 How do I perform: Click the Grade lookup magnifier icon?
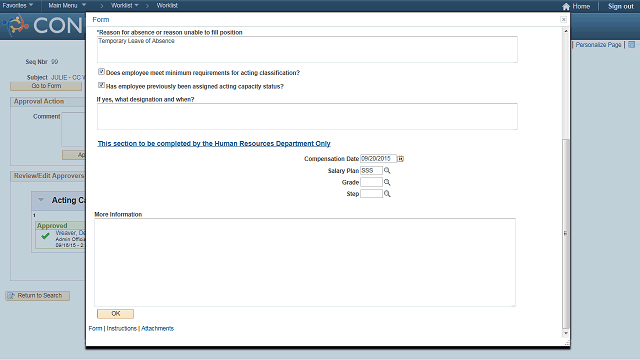pos(387,182)
